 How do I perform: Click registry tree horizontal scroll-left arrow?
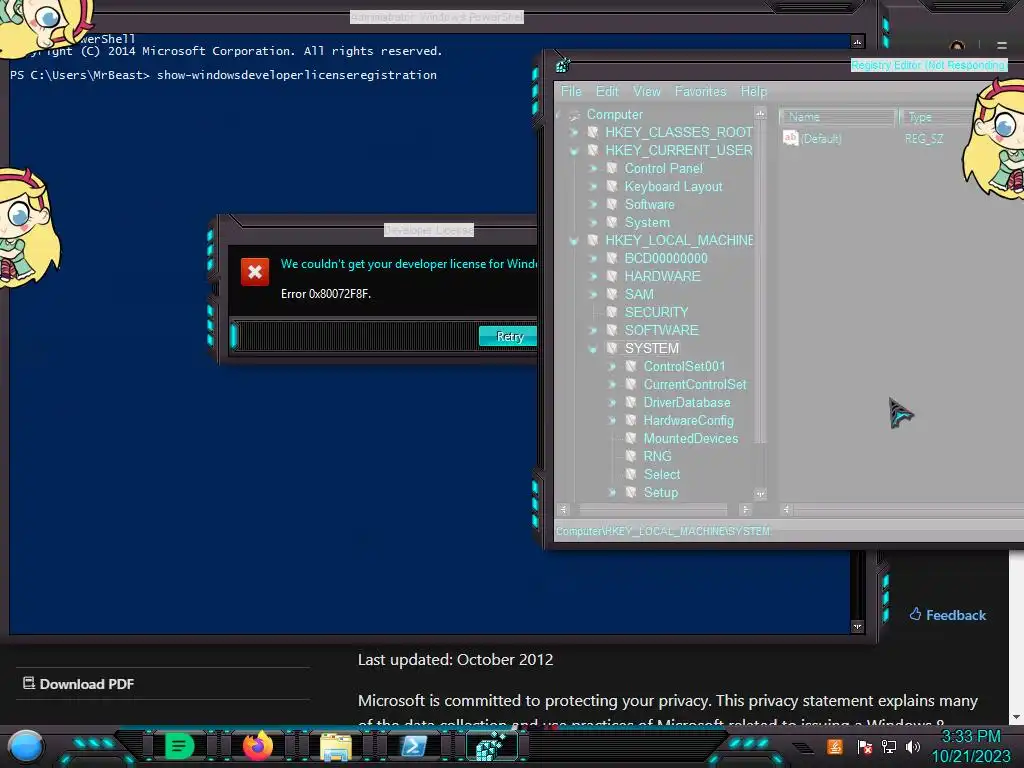pyautogui.click(x=564, y=509)
